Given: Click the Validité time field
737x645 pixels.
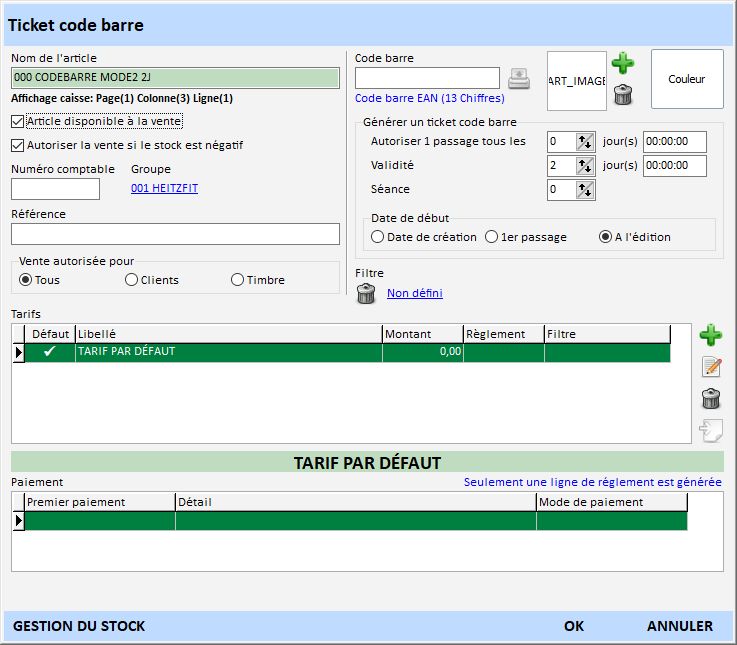Looking at the screenshot, I should point(674,165).
